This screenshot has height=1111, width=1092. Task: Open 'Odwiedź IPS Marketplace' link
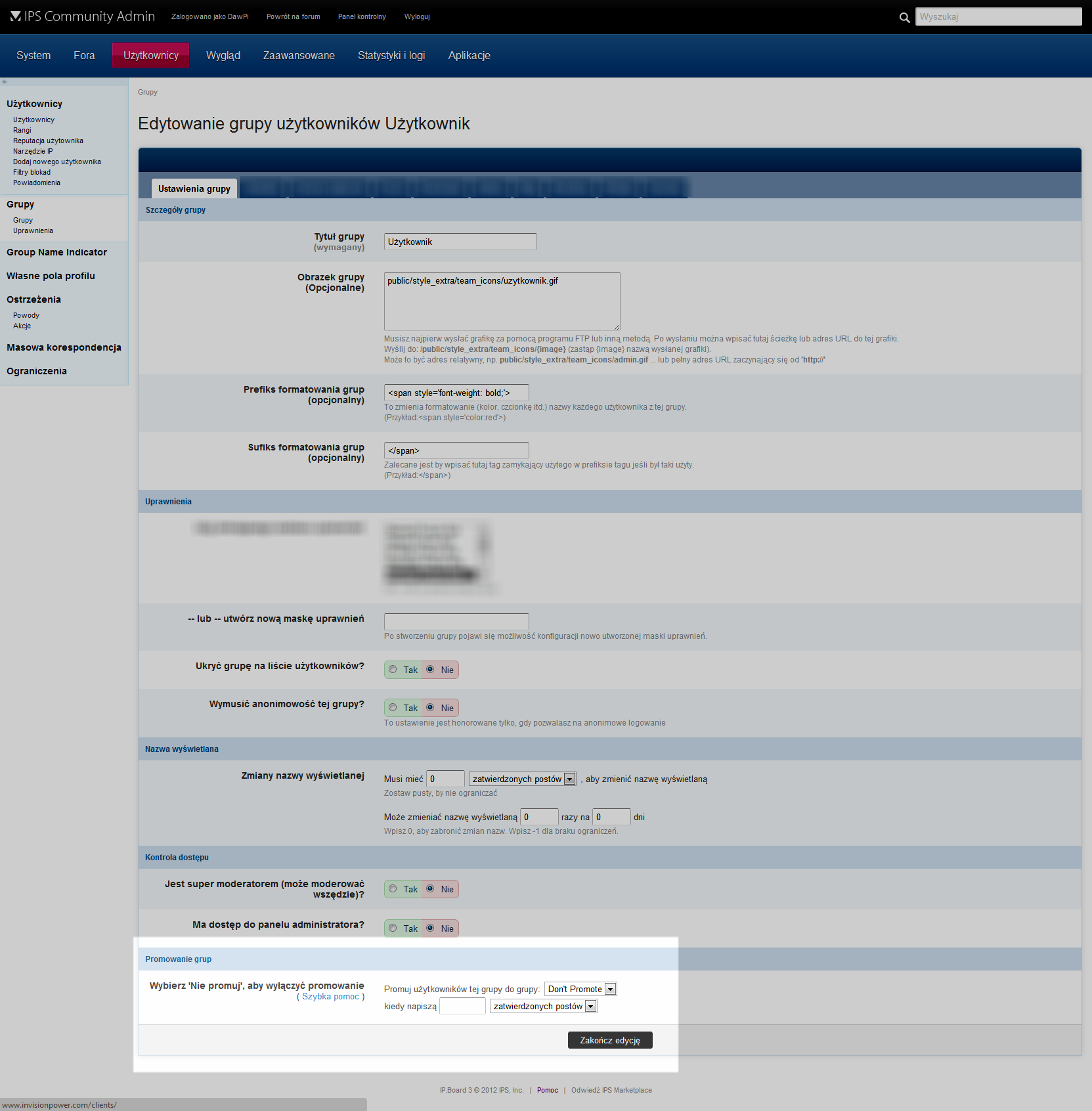click(x=611, y=1090)
